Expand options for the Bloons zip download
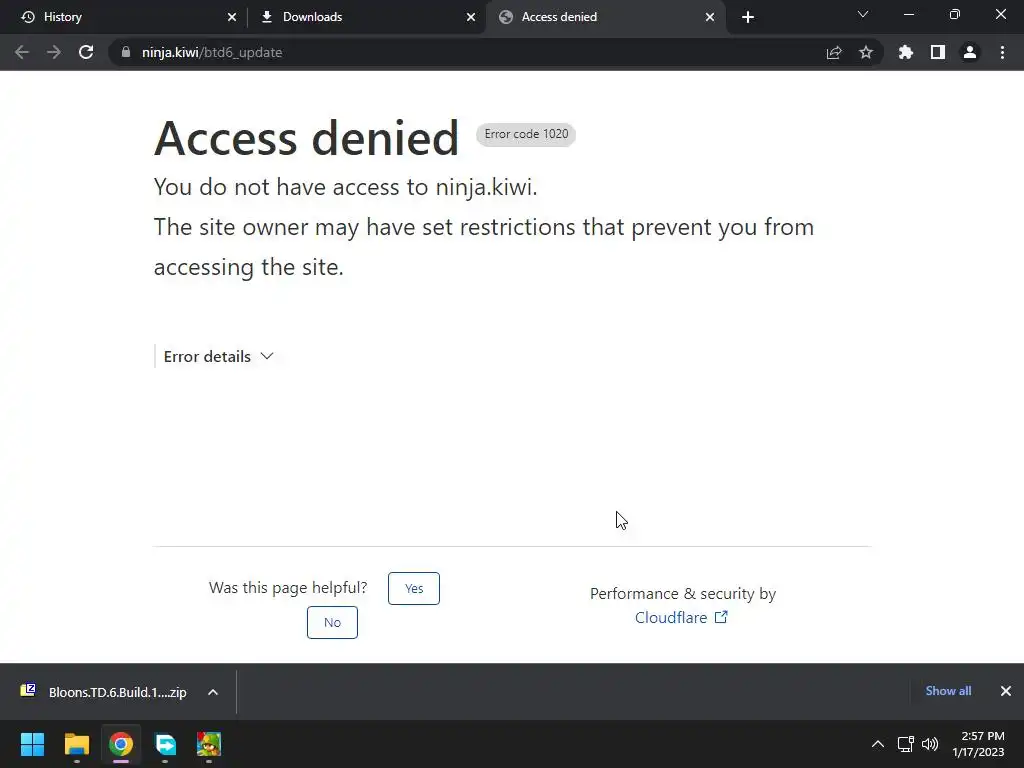Viewport: 1024px width, 768px height. (x=213, y=692)
